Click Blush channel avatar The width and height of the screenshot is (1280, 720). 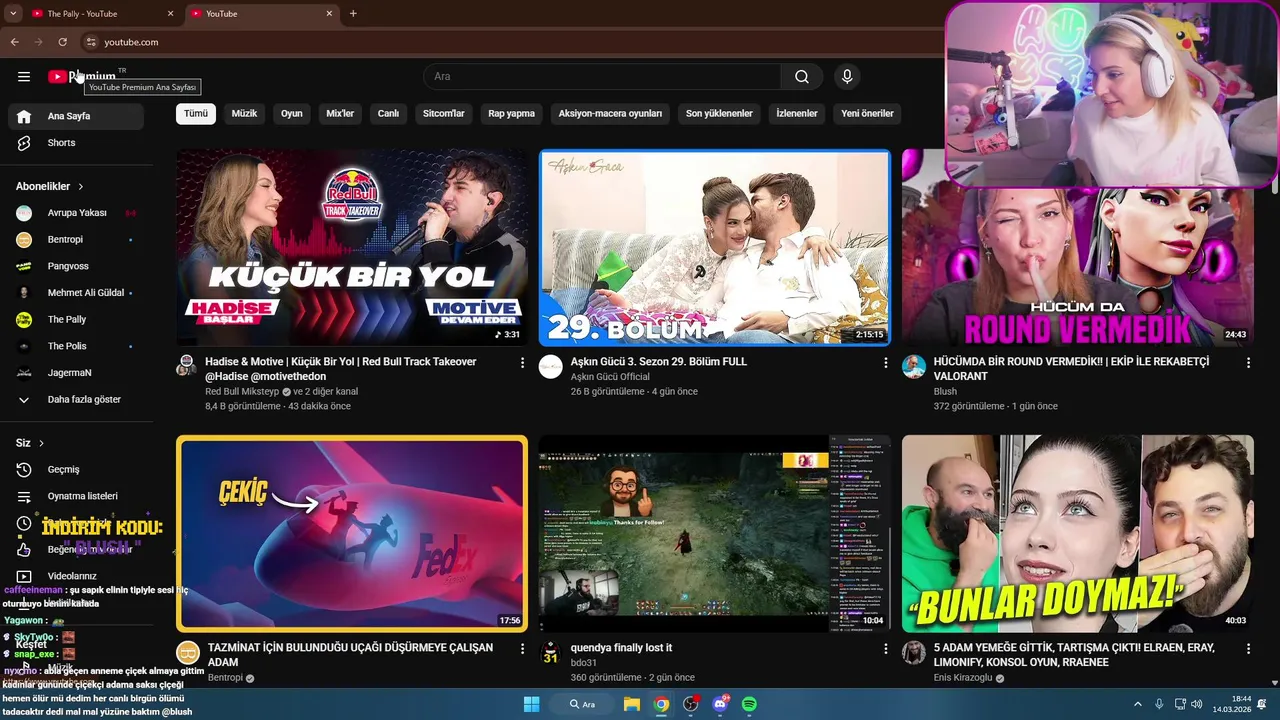[914, 366]
